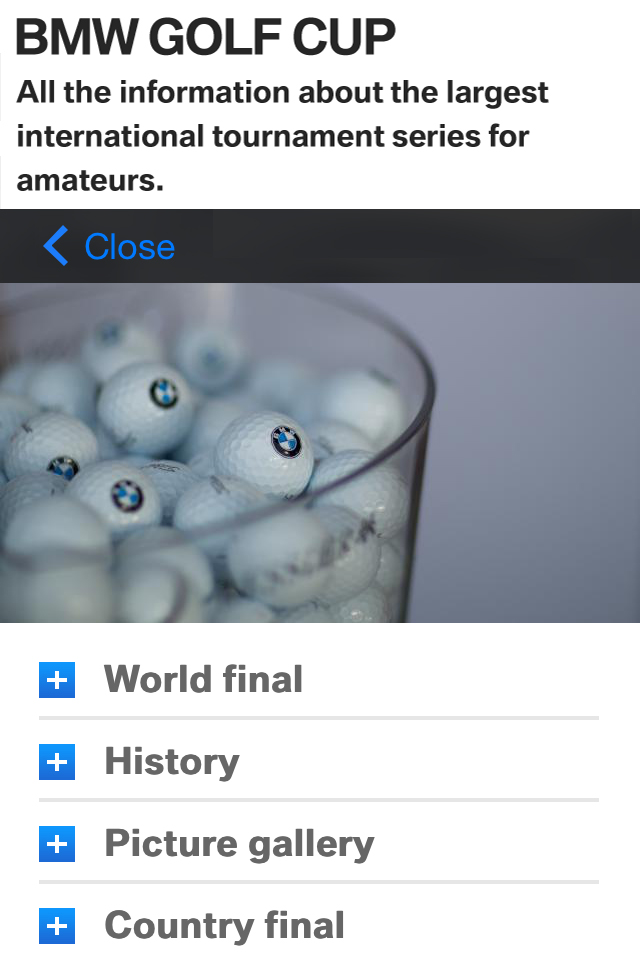Expand World final with its plus icon
Image resolution: width=640 pixels, height=960 pixels.
[x=57, y=680]
